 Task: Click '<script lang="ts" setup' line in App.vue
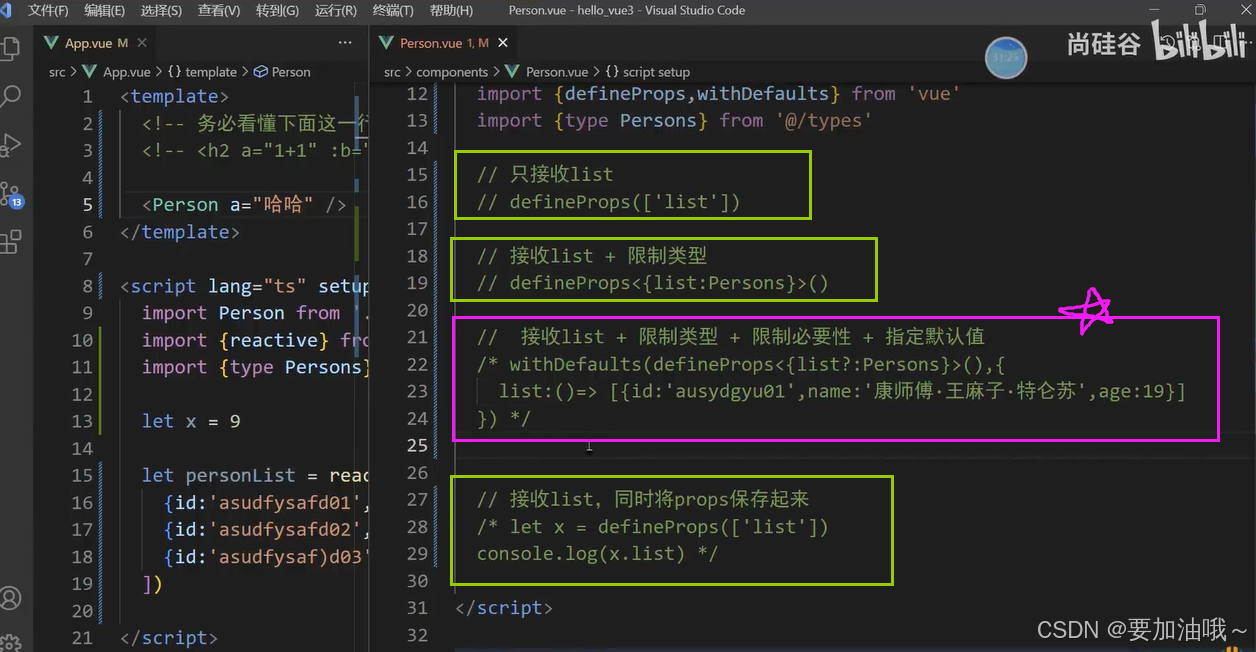[x=244, y=286]
